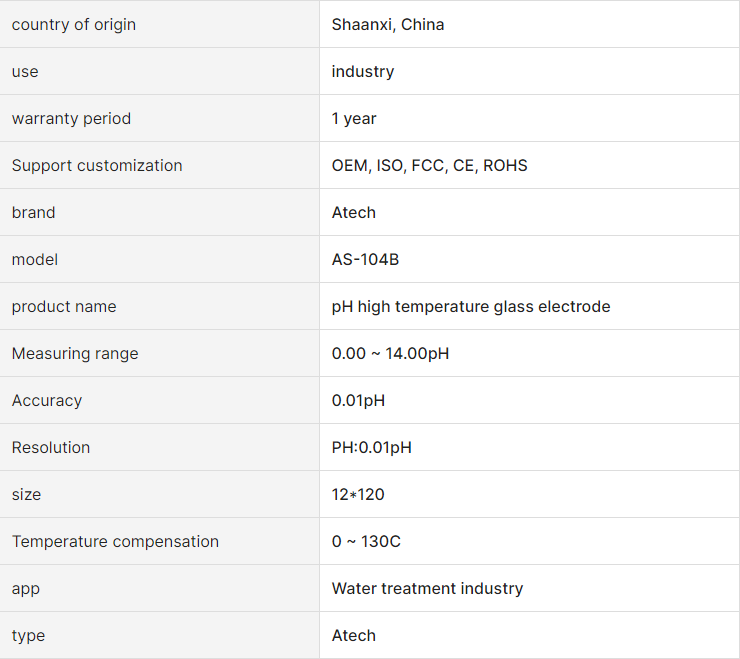
Task: Select the brand value 'Atech'
Action: 353,213
